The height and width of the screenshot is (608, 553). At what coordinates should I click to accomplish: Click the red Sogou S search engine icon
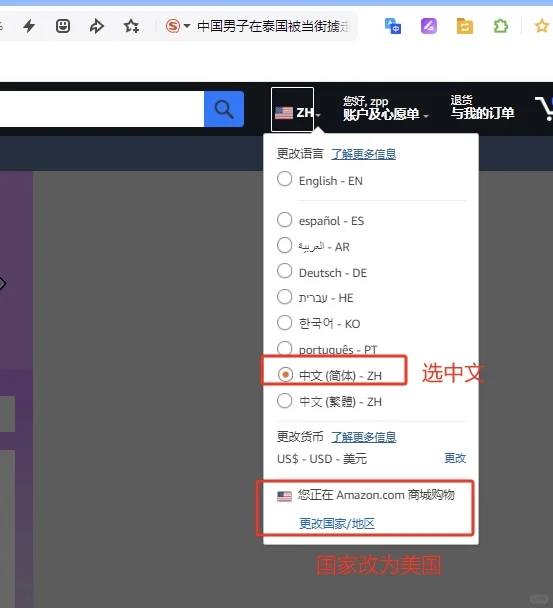click(173, 26)
